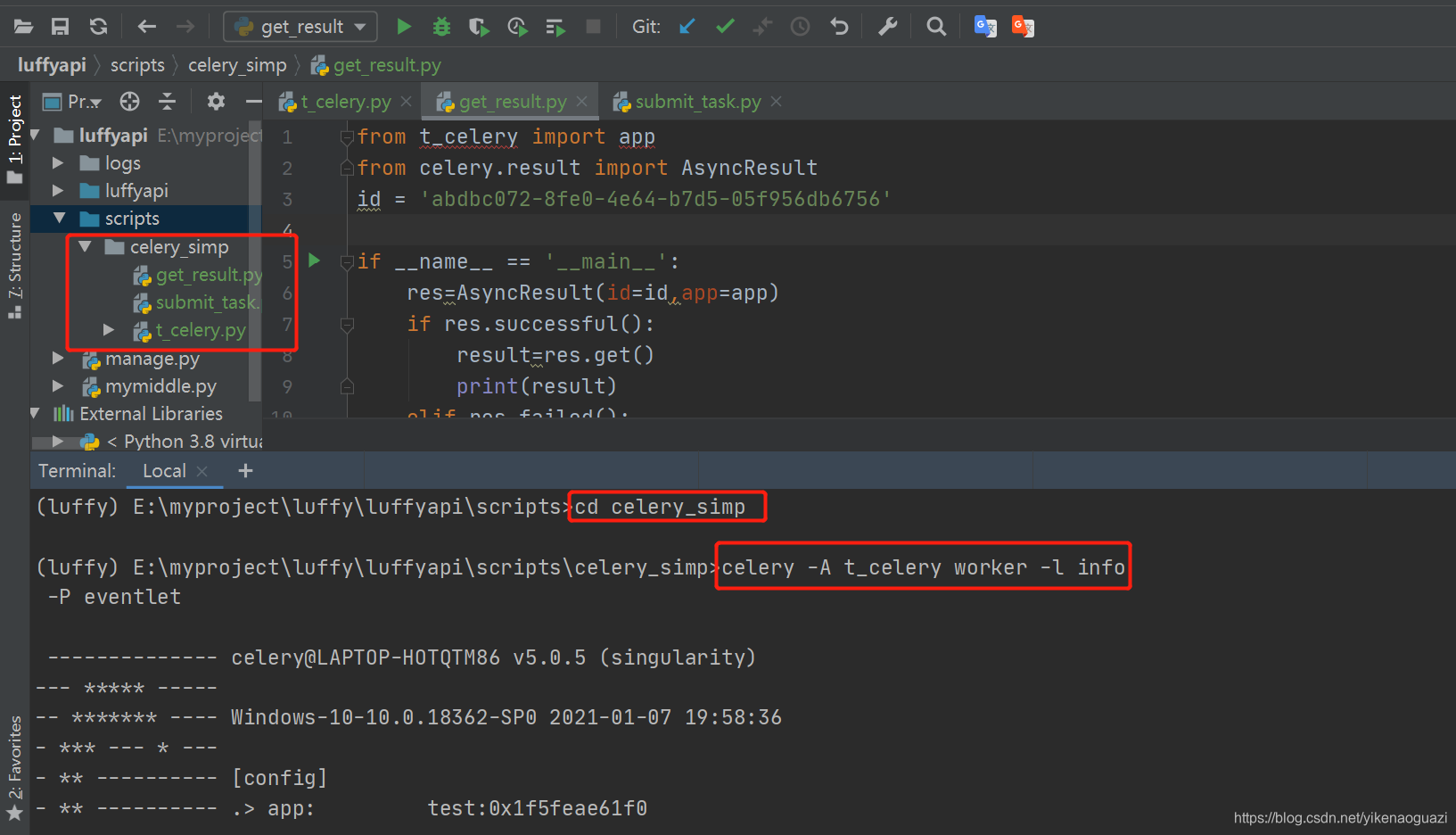Fold the if __name__ block in gutter
1456x835 pixels.
(347, 261)
